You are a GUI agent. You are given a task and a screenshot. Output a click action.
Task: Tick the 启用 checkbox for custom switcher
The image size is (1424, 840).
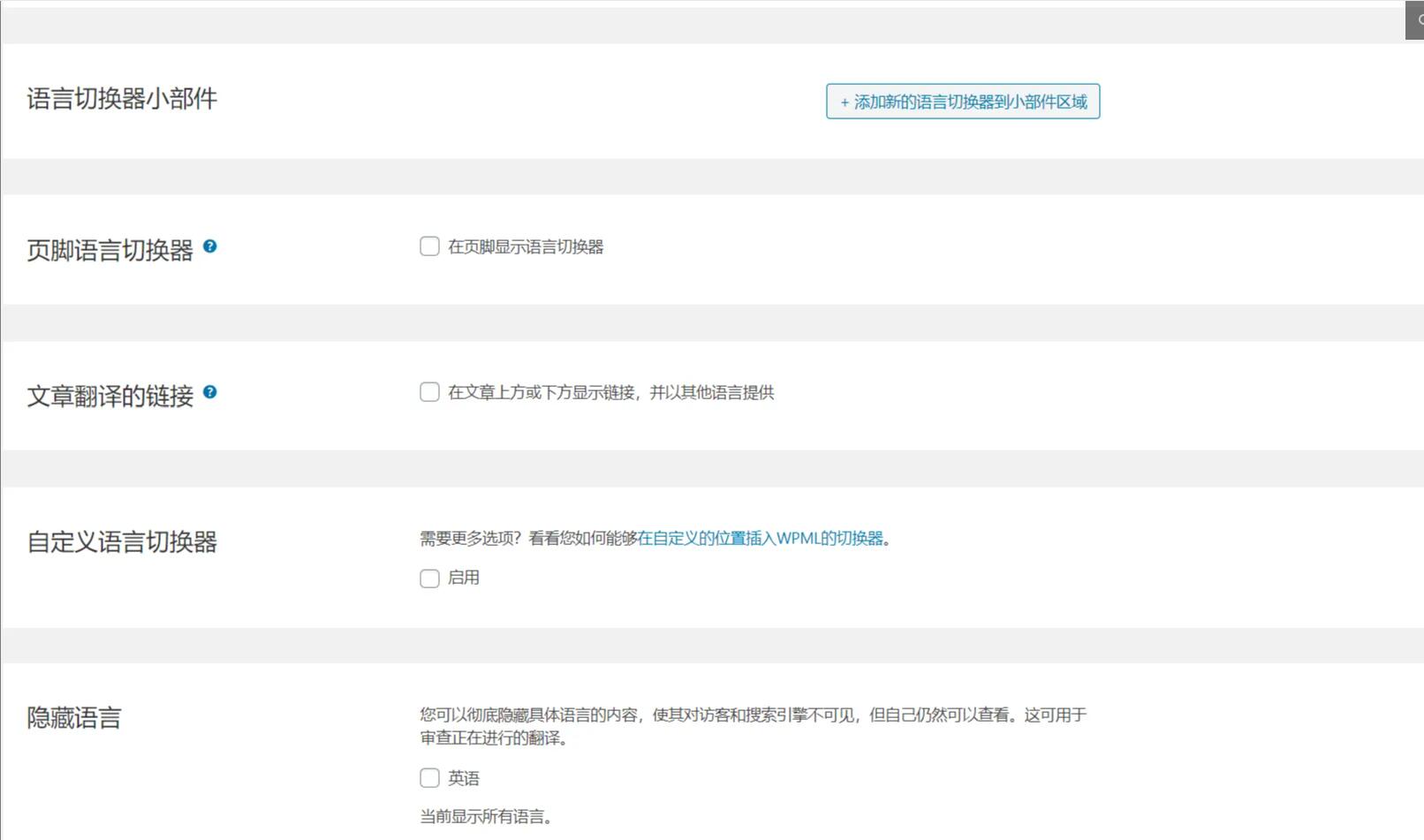[x=429, y=579]
